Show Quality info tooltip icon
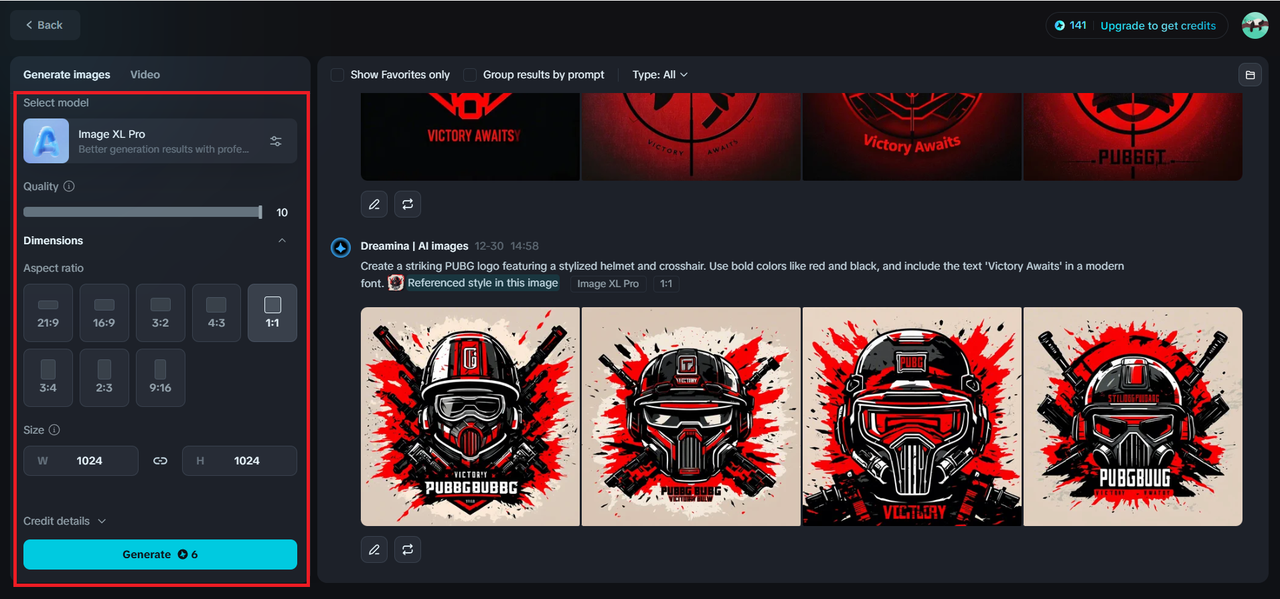The image size is (1280, 599). coord(69,186)
